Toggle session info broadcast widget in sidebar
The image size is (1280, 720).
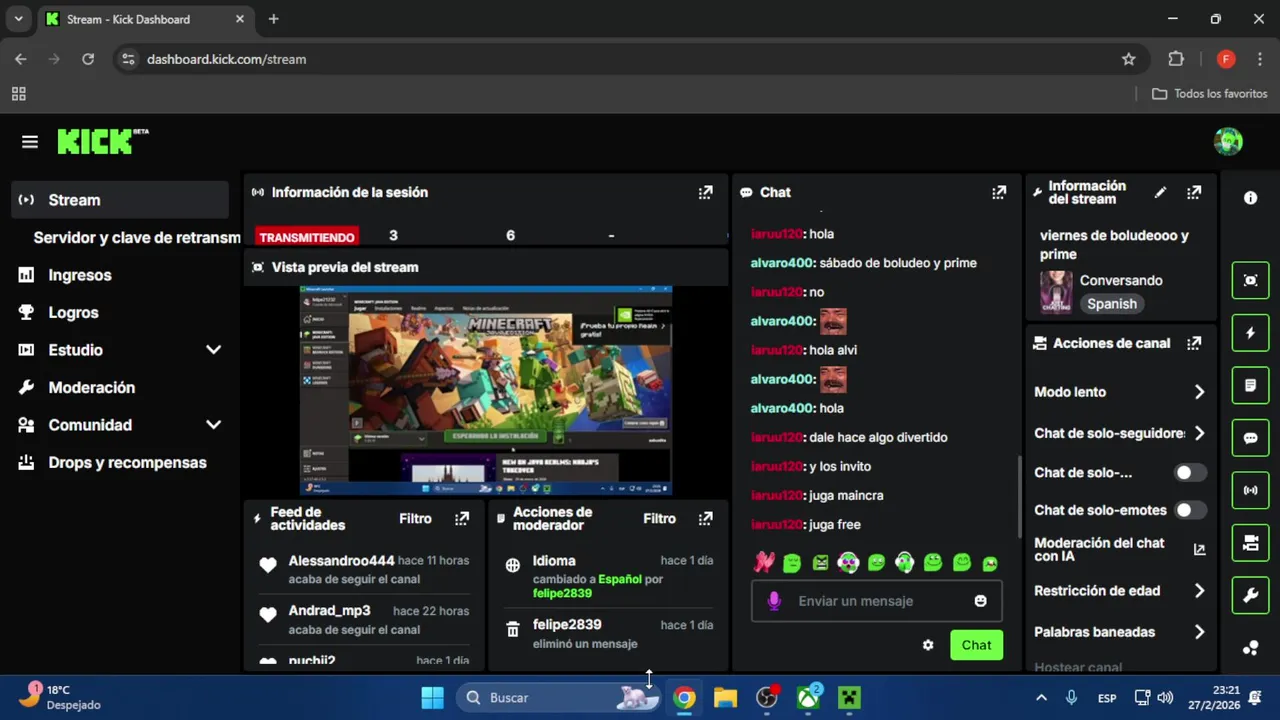click(1250, 490)
